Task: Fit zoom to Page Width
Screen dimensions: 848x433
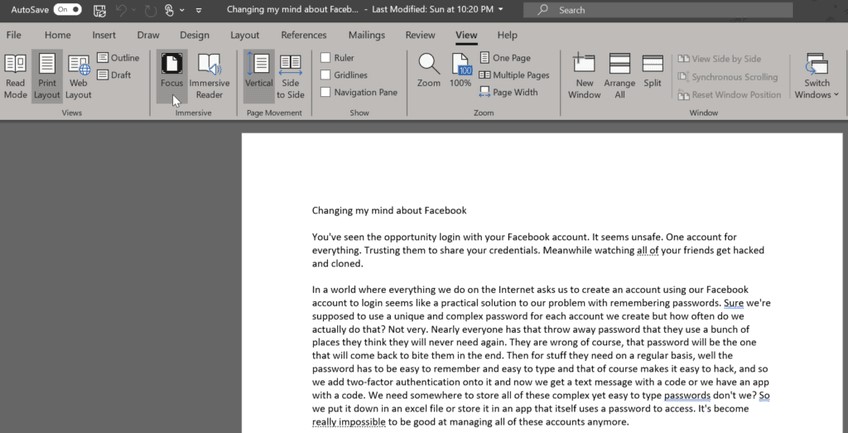Action: (x=508, y=92)
